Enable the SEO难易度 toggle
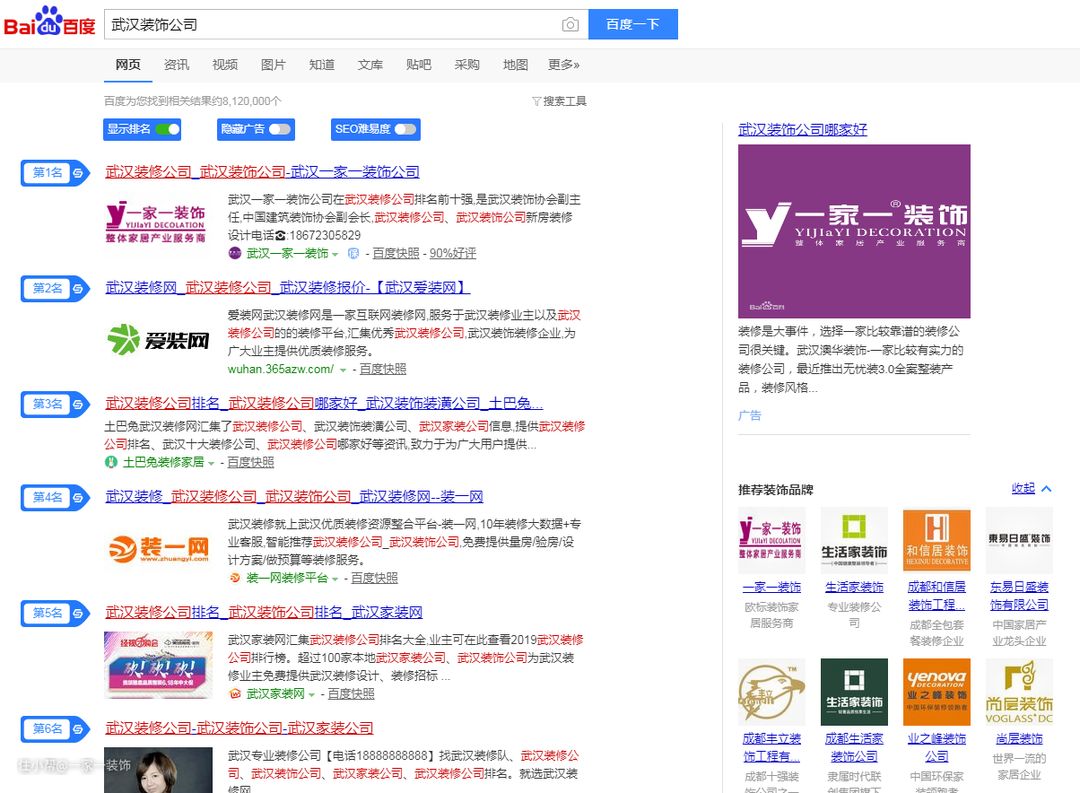The width and height of the screenshot is (1080, 793). pyautogui.click(x=404, y=129)
